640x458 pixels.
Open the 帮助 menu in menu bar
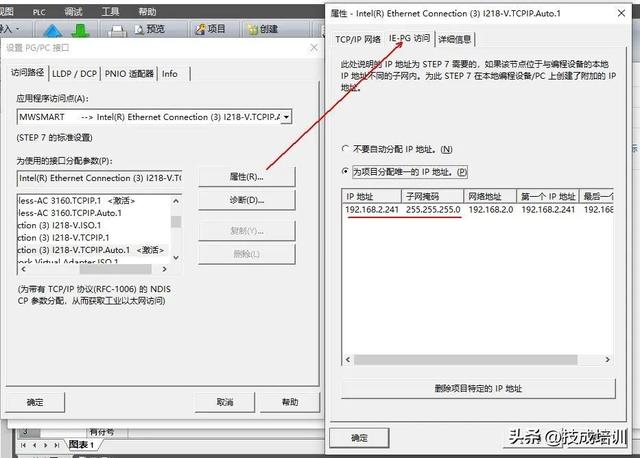(147, 12)
